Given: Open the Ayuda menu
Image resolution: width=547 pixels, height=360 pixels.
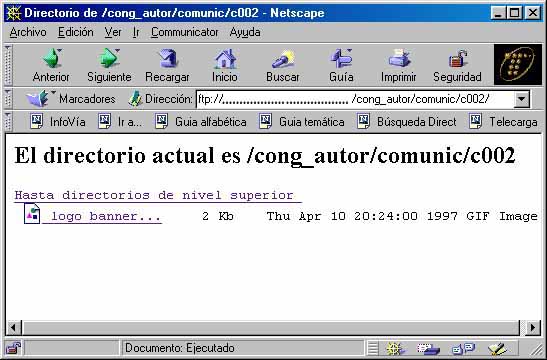Looking at the screenshot, I should point(245,32).
